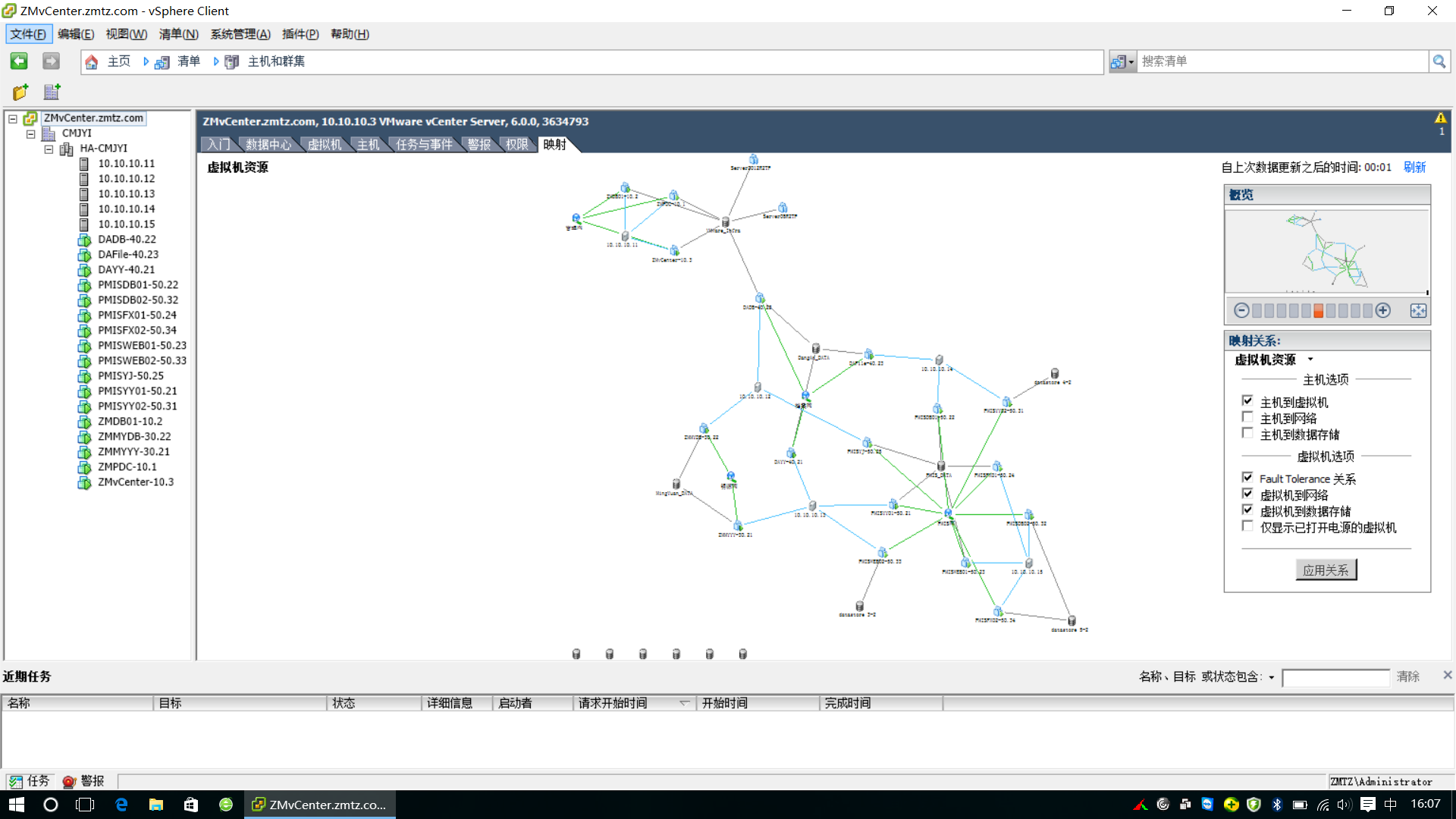Image resolution: width=1456 pixels, height=819 pixels.
Task: Expand the 主页 breadcrumb arrow
Action: 146,61
